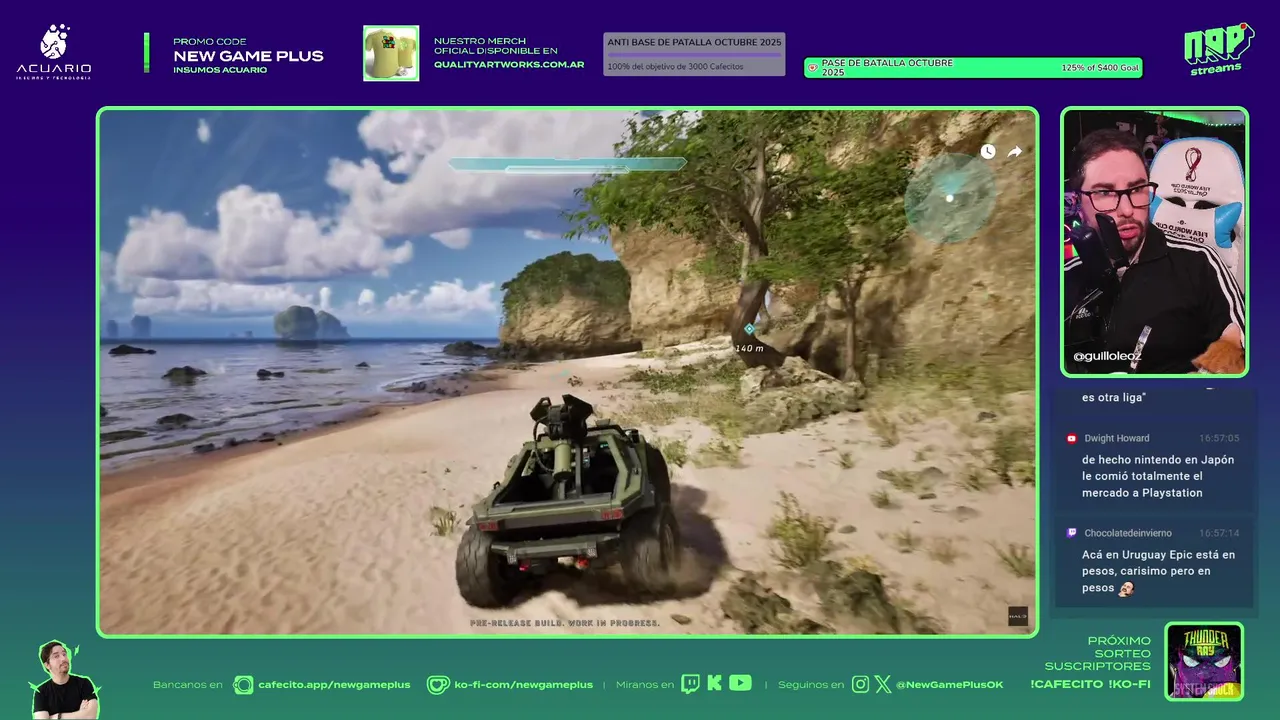Click 'Nuestro merch oficial disponible en' text
1280x720 pixels.
tap(495, 46)
